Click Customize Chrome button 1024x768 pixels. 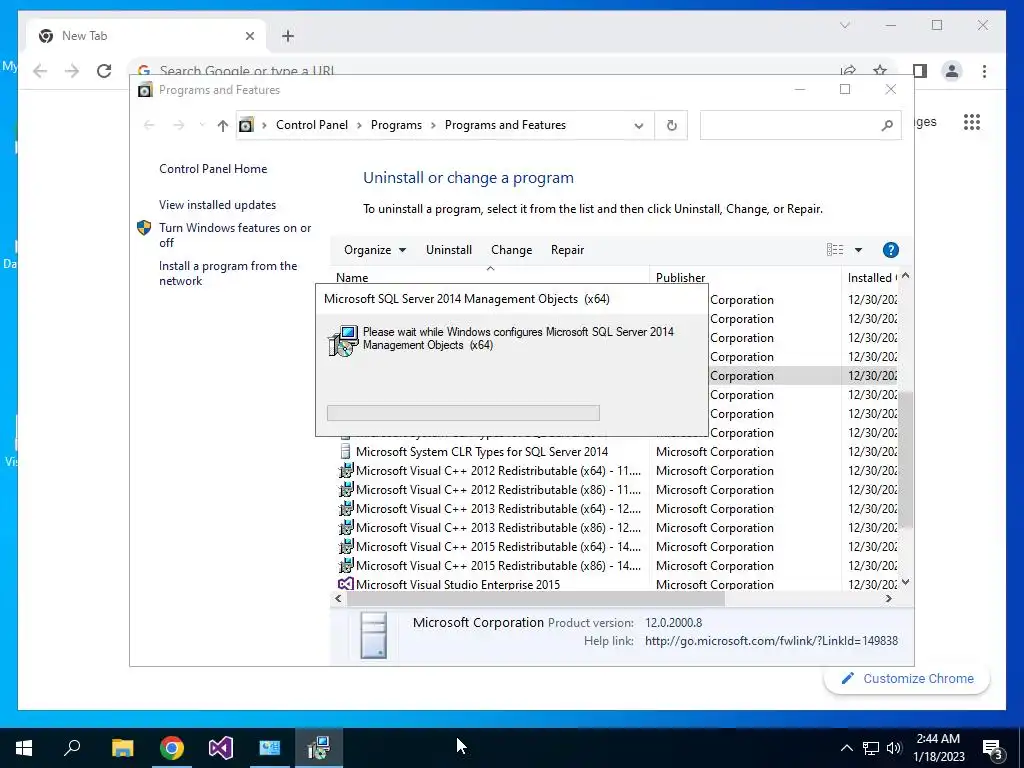907,679
